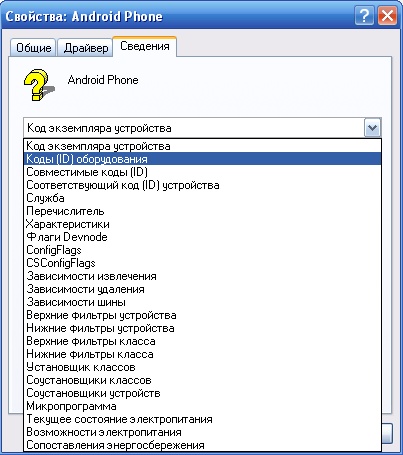Select Возможности электропитания option
Screen dimensions: 403x455
[x=203, y=432]
